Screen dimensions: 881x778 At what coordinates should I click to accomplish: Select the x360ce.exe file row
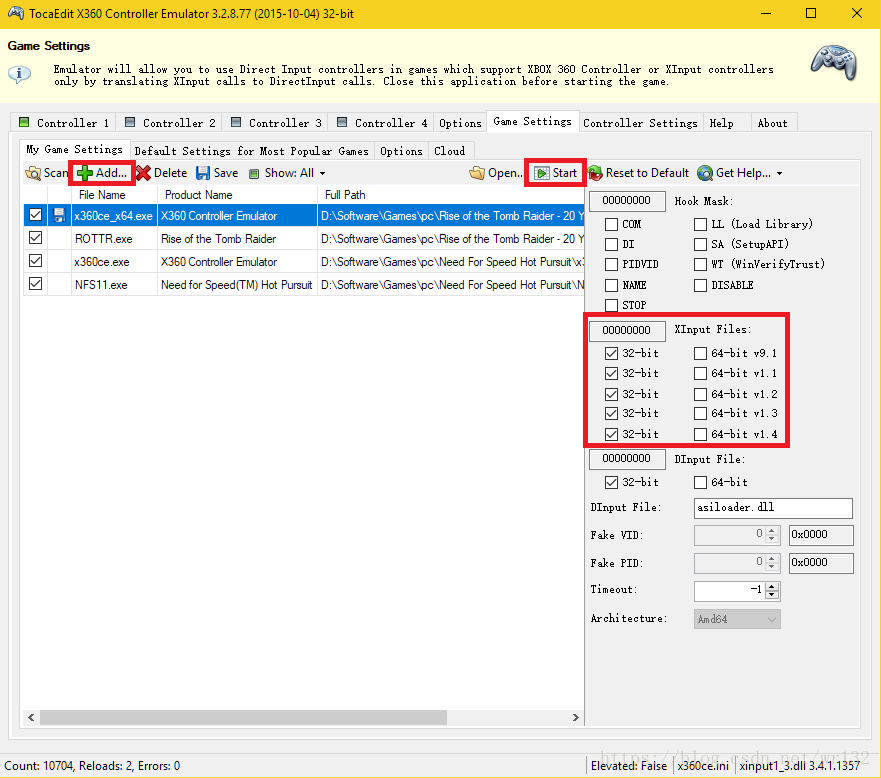click(x=303, y=262)
